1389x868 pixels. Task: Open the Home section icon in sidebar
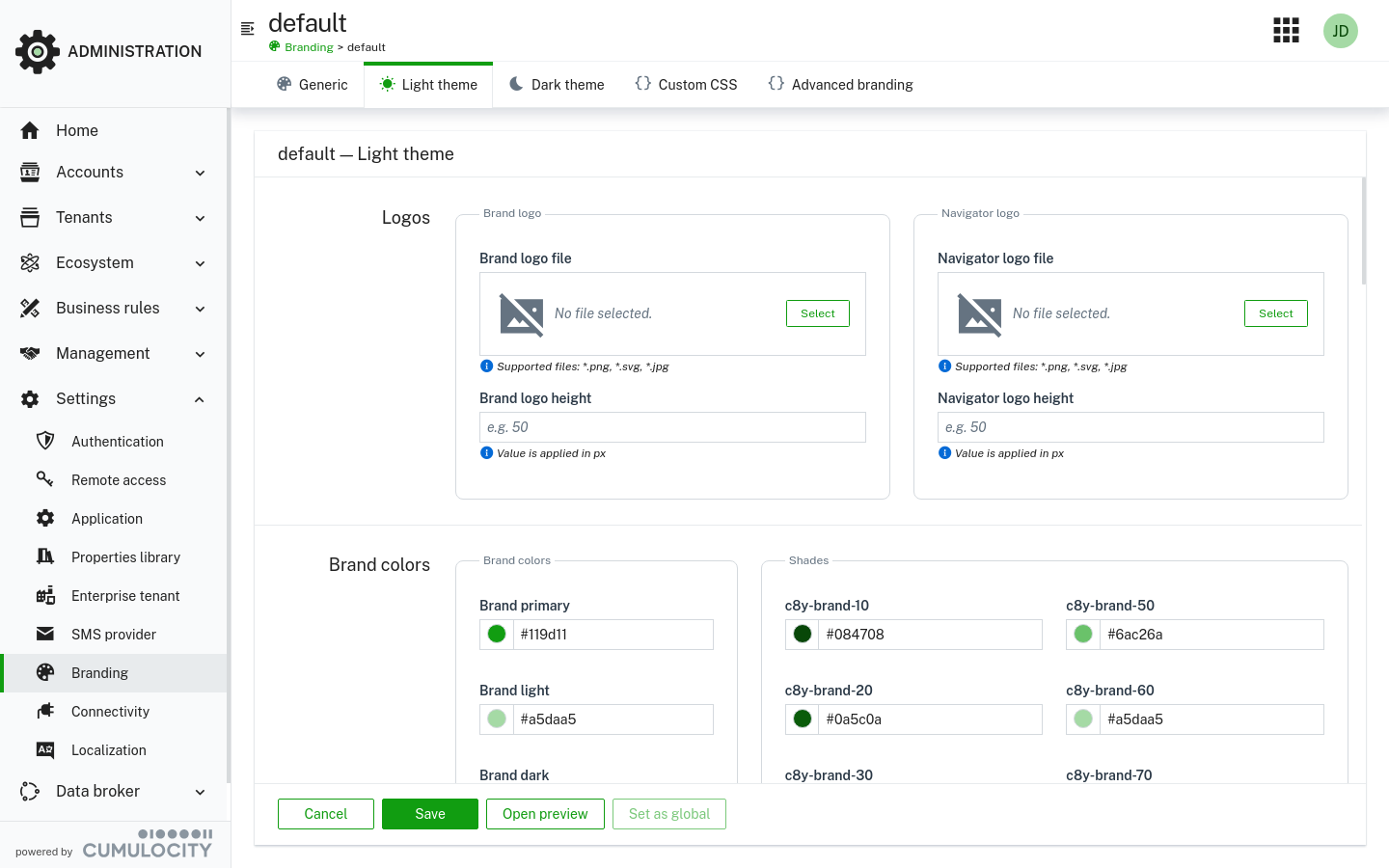[x=29, y=130]
